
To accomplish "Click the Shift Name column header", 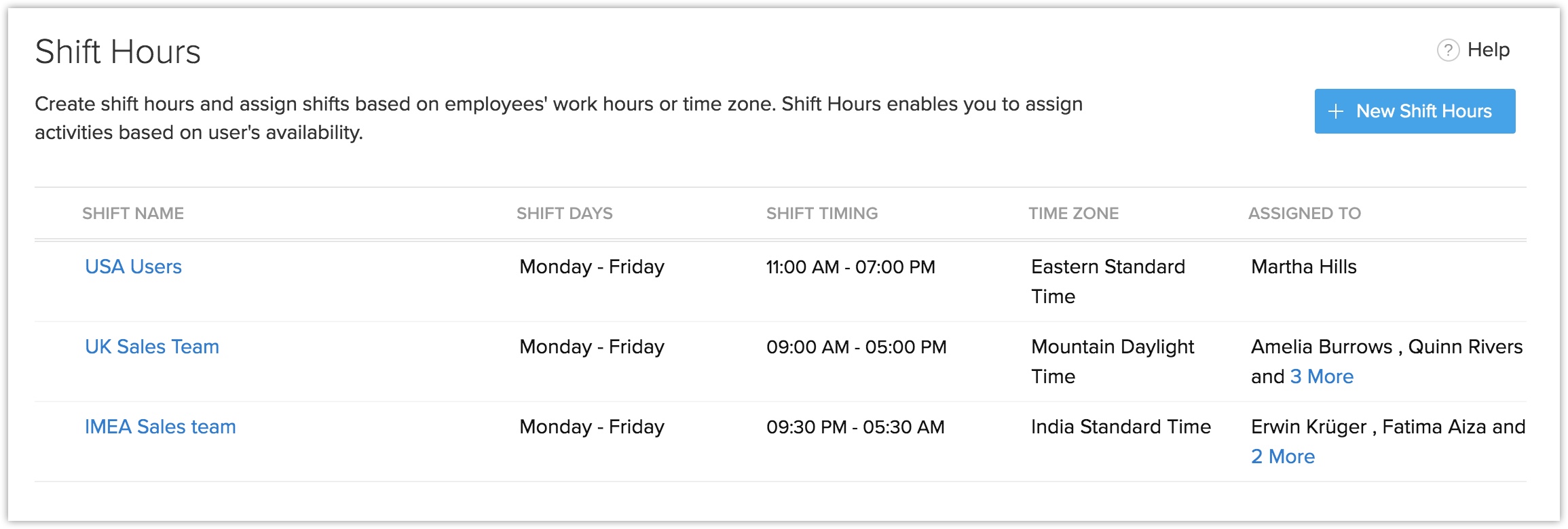I will point(133,214).
